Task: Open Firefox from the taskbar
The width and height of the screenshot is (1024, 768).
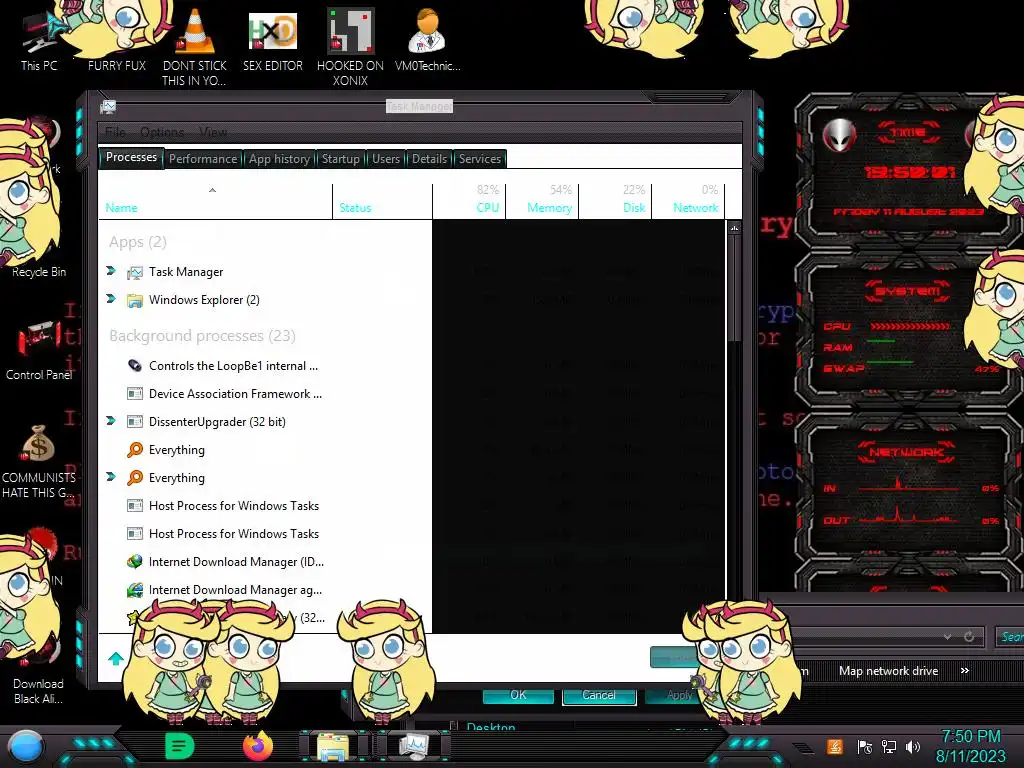Action: coord(258,746)
